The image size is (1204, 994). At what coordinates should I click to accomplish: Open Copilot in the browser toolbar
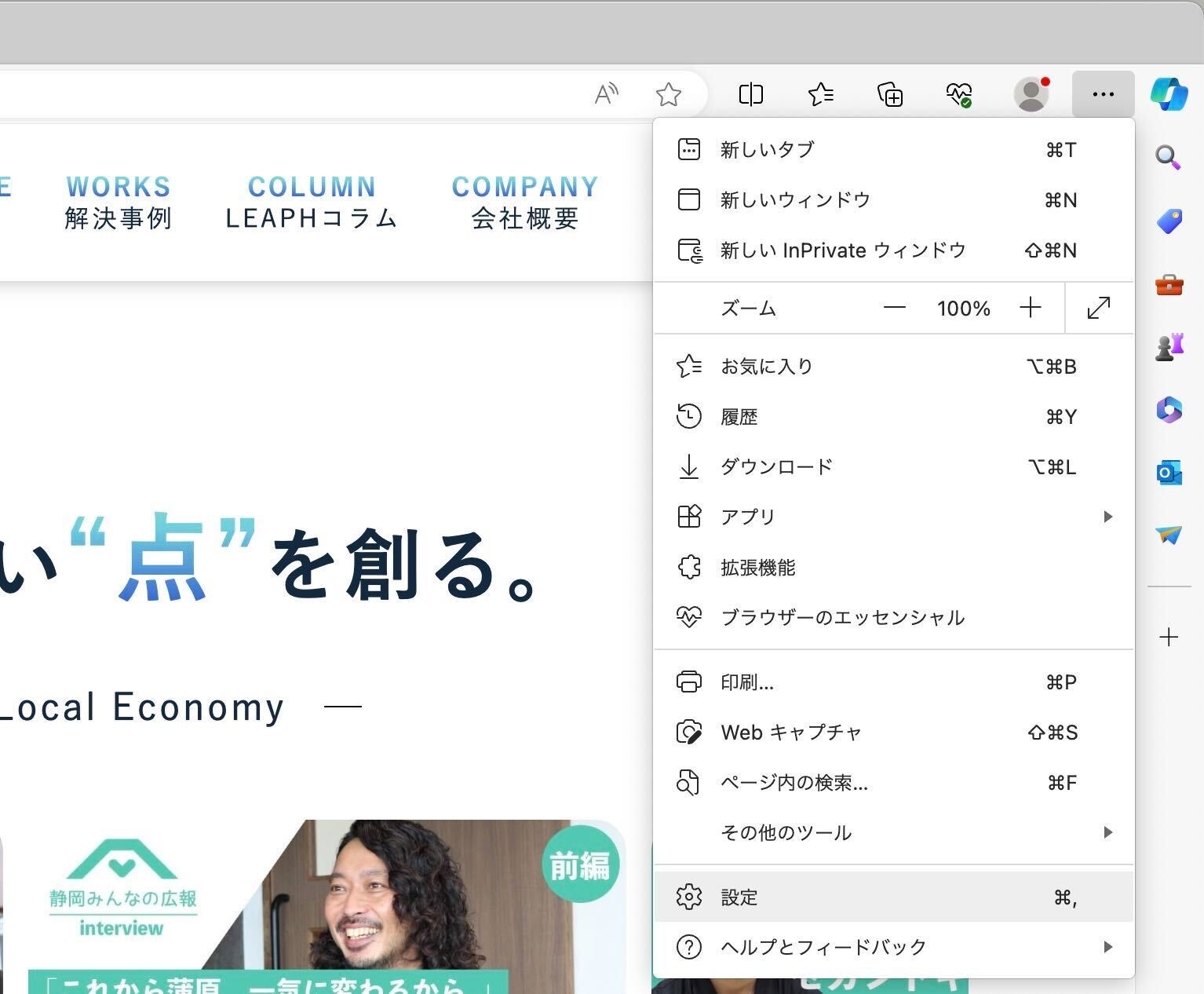tap(1169, 93)
